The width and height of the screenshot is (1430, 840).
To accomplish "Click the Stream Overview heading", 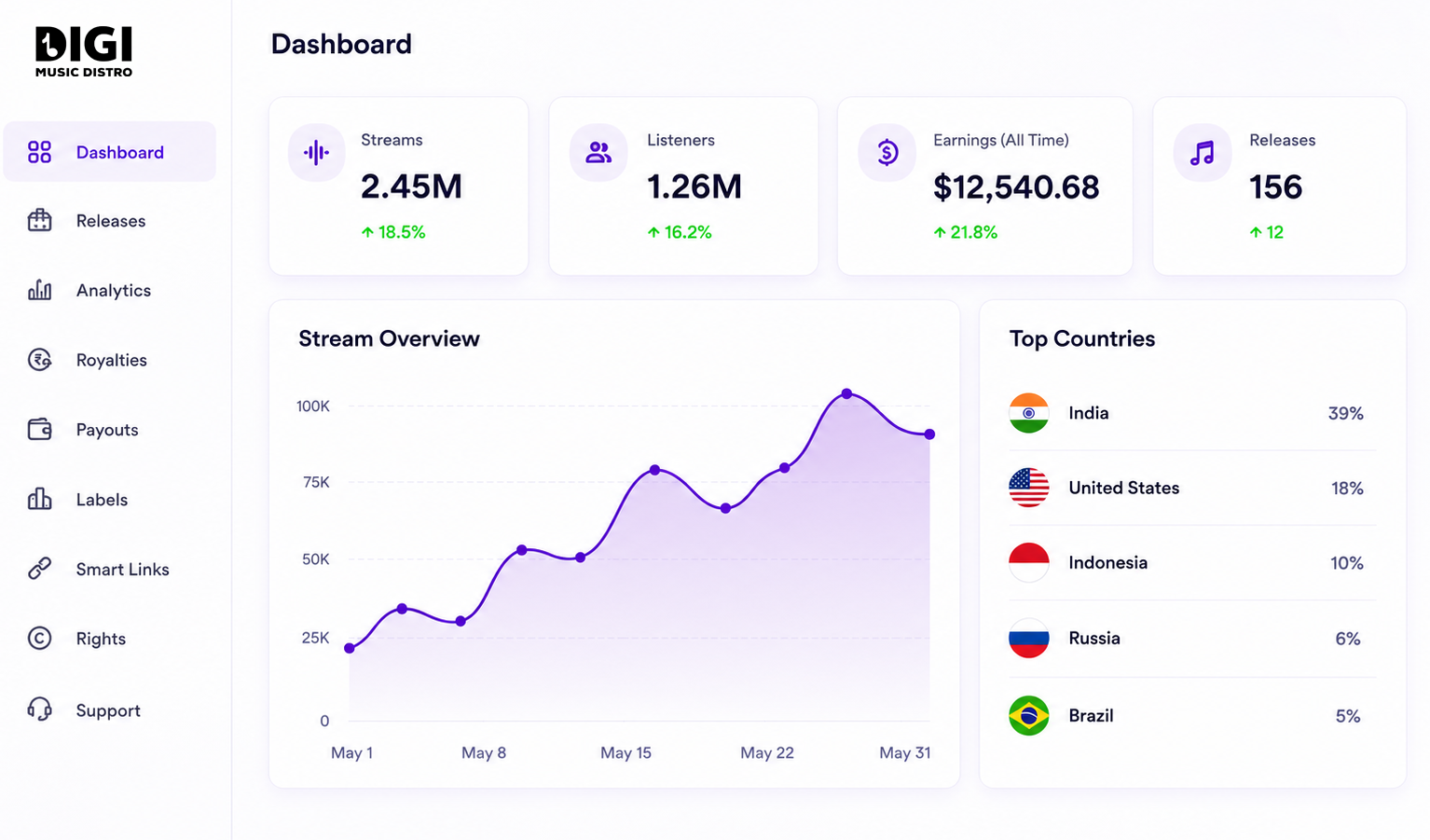I will 389,338.
